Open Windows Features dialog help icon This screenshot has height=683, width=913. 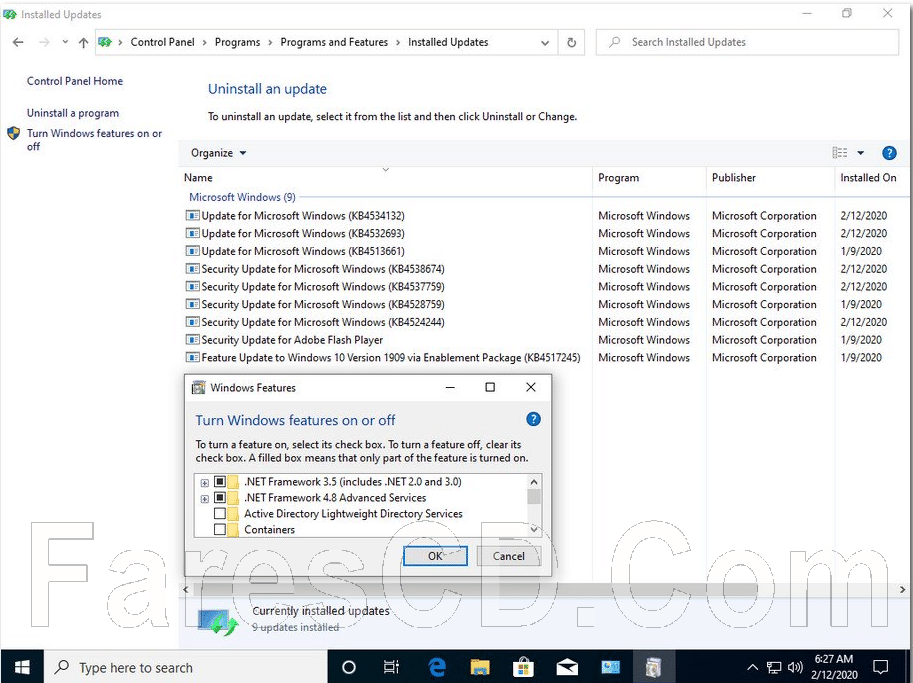pyautogui.click(x=533, y=419)
